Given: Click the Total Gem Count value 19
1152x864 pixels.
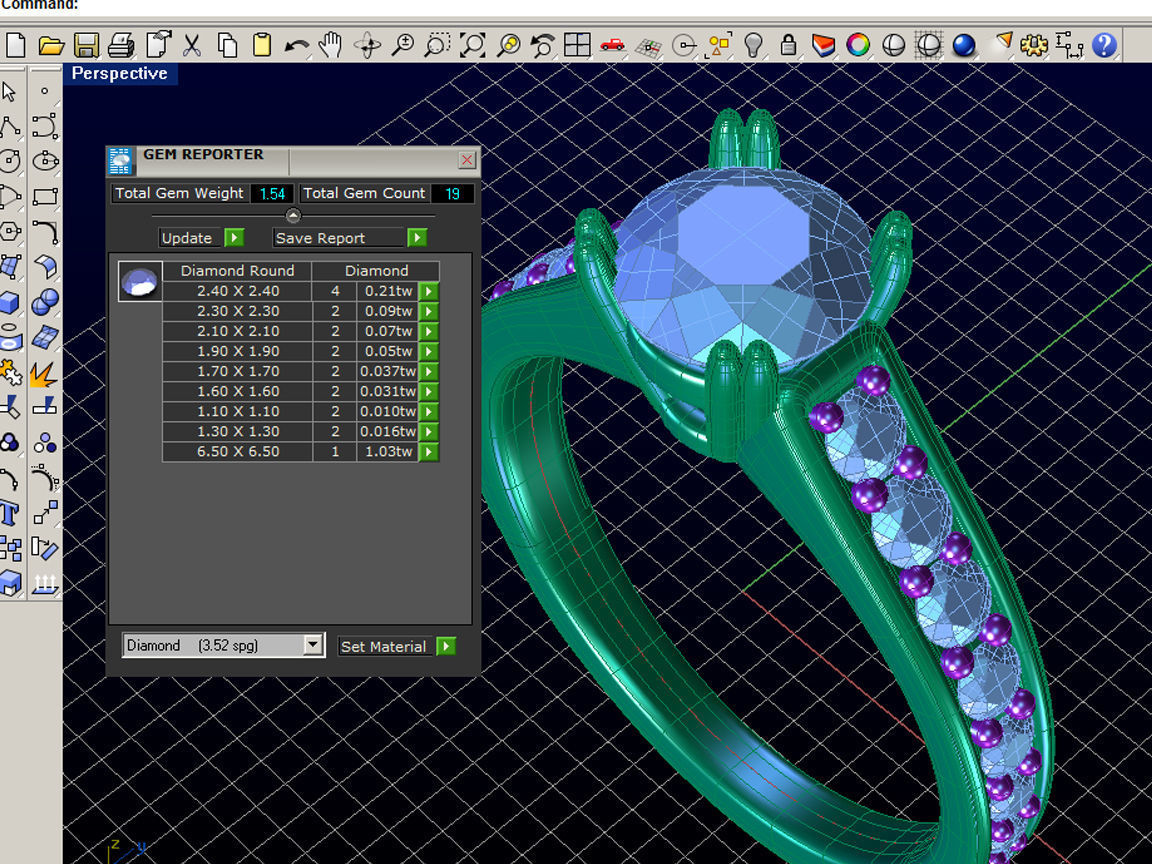Looking at the screenshot, I should point(453,194).
